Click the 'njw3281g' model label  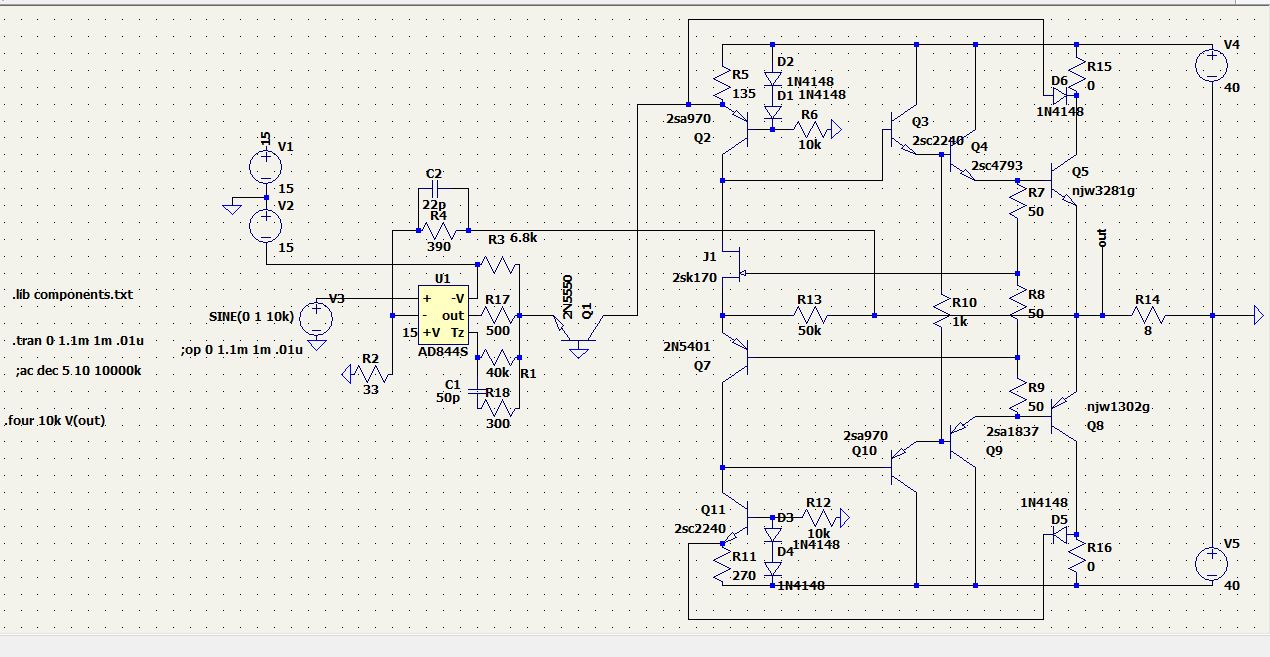point(1104,190)
